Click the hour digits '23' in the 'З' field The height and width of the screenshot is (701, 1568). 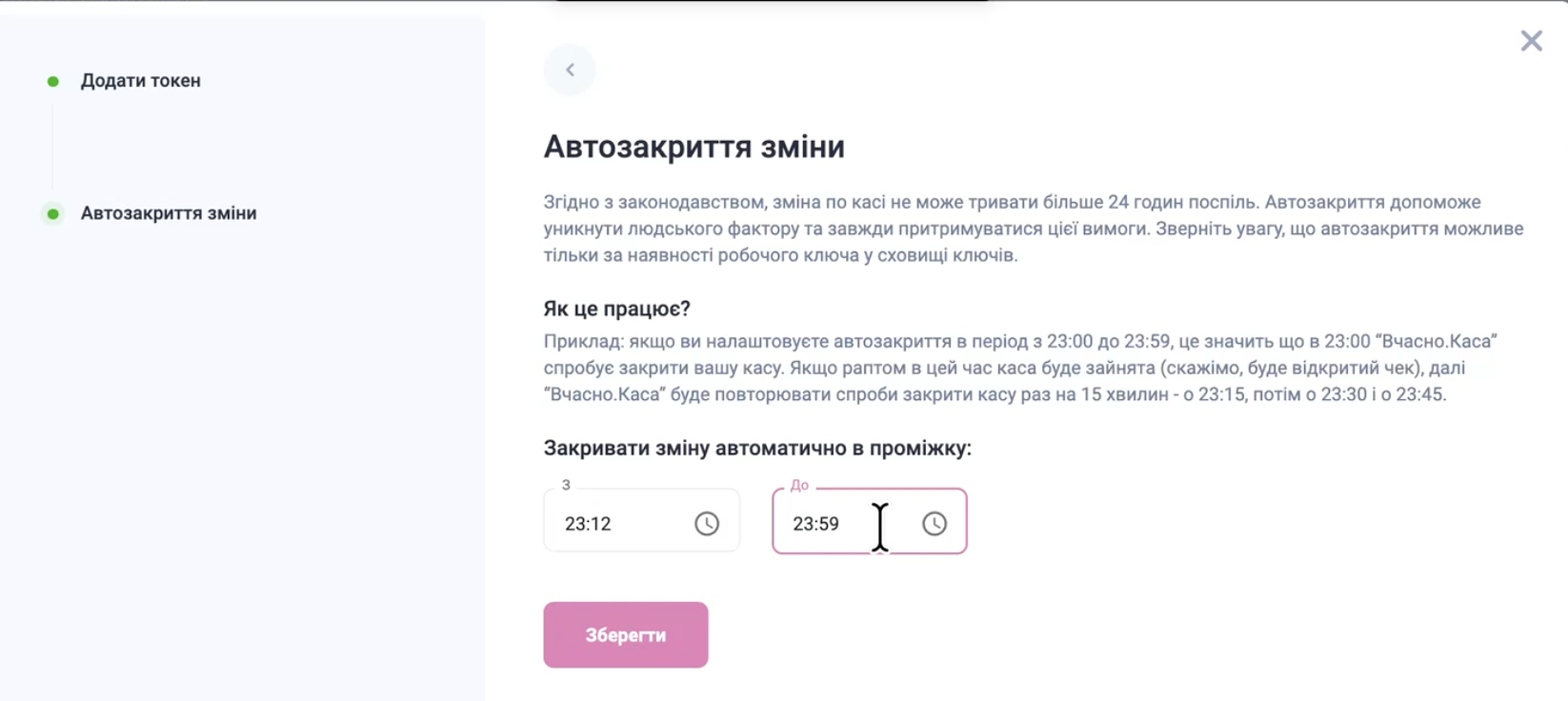click(x=574, y=524)
